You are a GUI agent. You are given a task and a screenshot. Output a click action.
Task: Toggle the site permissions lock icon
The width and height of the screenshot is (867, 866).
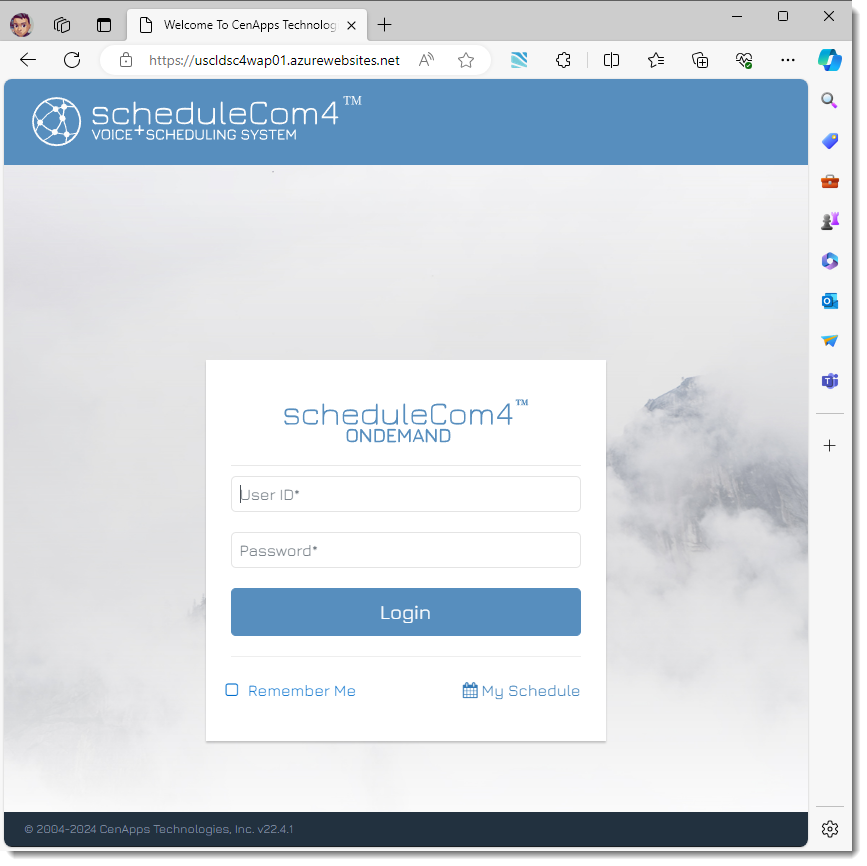125,60
